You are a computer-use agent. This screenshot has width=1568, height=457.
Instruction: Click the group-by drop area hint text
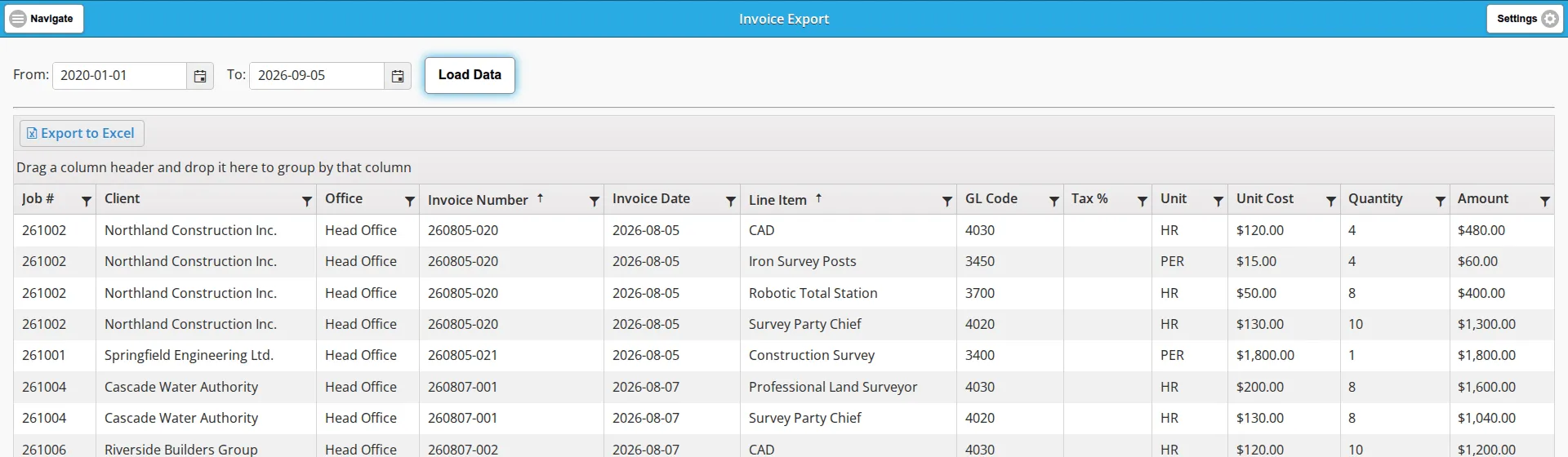(214, 167)
